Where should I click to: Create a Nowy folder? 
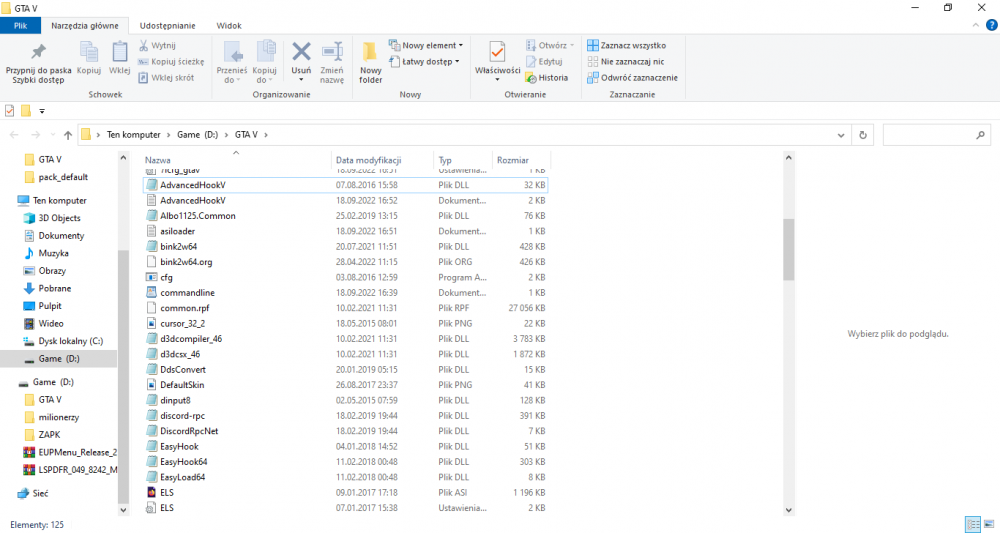371,62
